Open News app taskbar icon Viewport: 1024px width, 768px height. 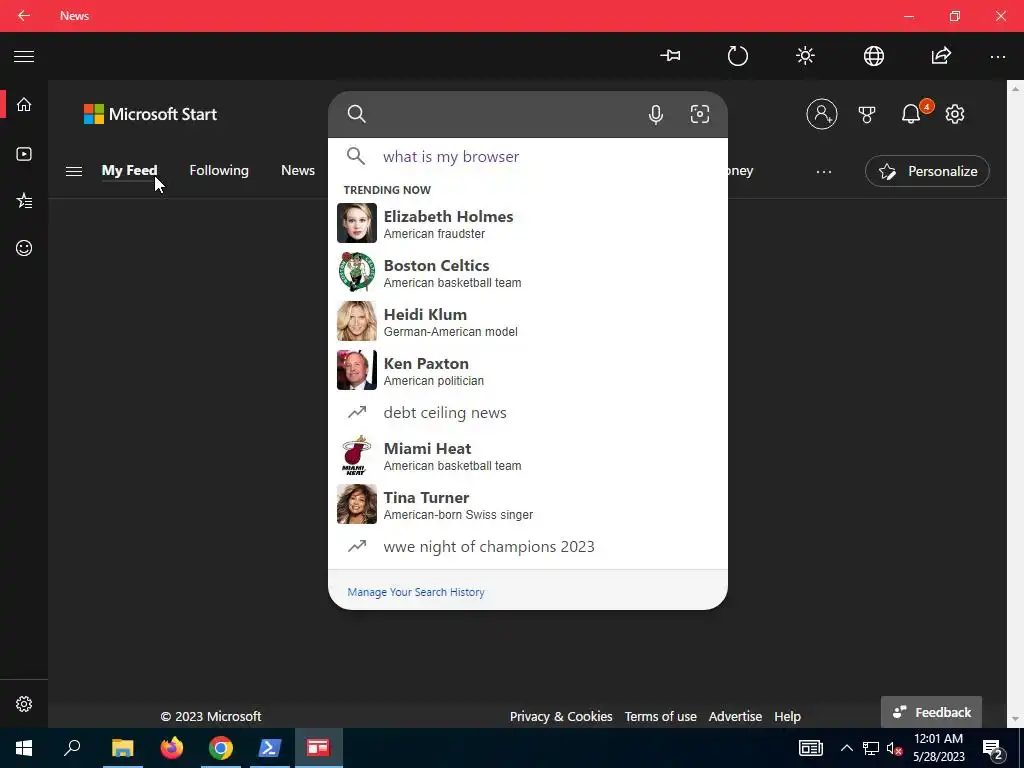319,748
